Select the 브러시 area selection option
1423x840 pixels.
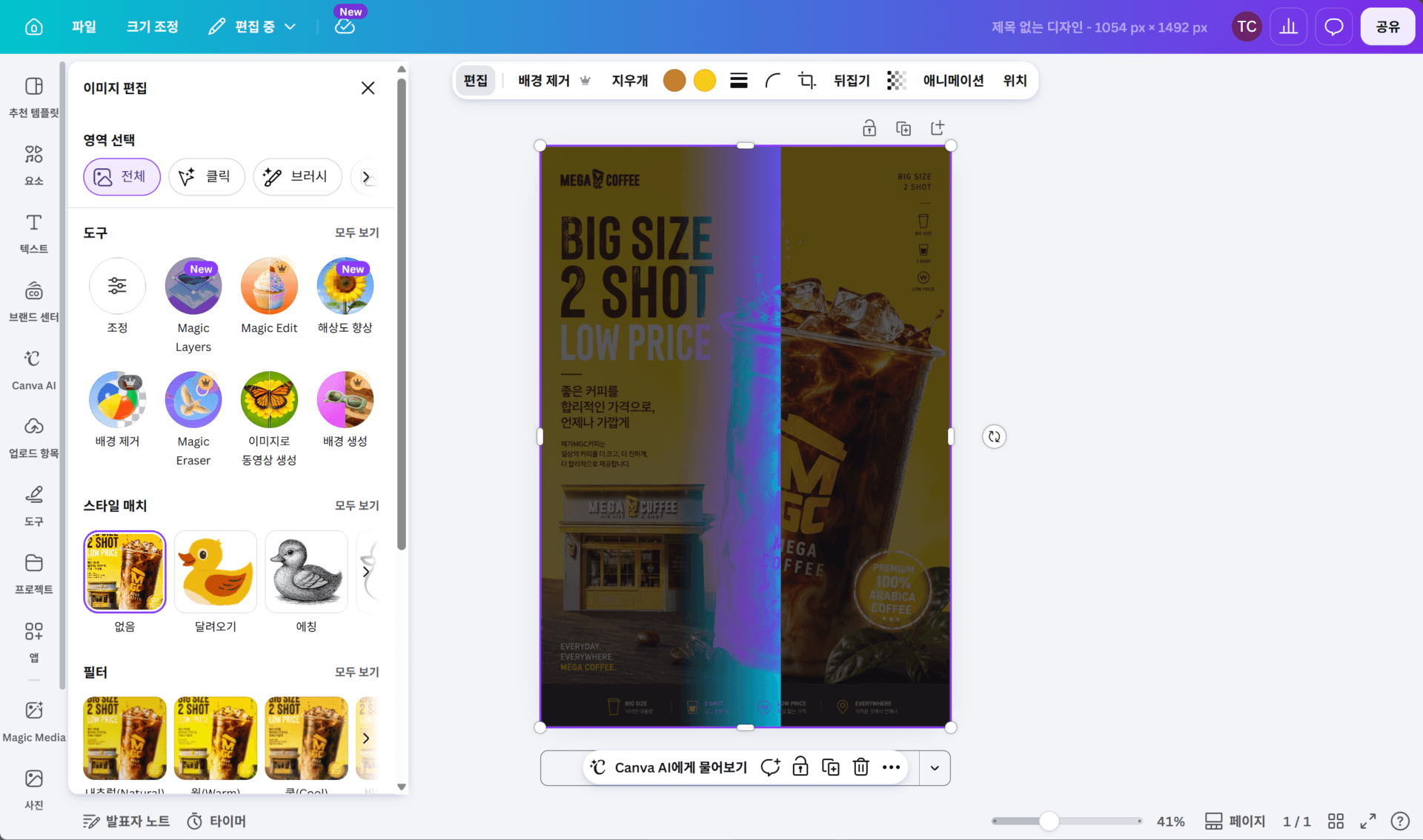click(297, 176)
